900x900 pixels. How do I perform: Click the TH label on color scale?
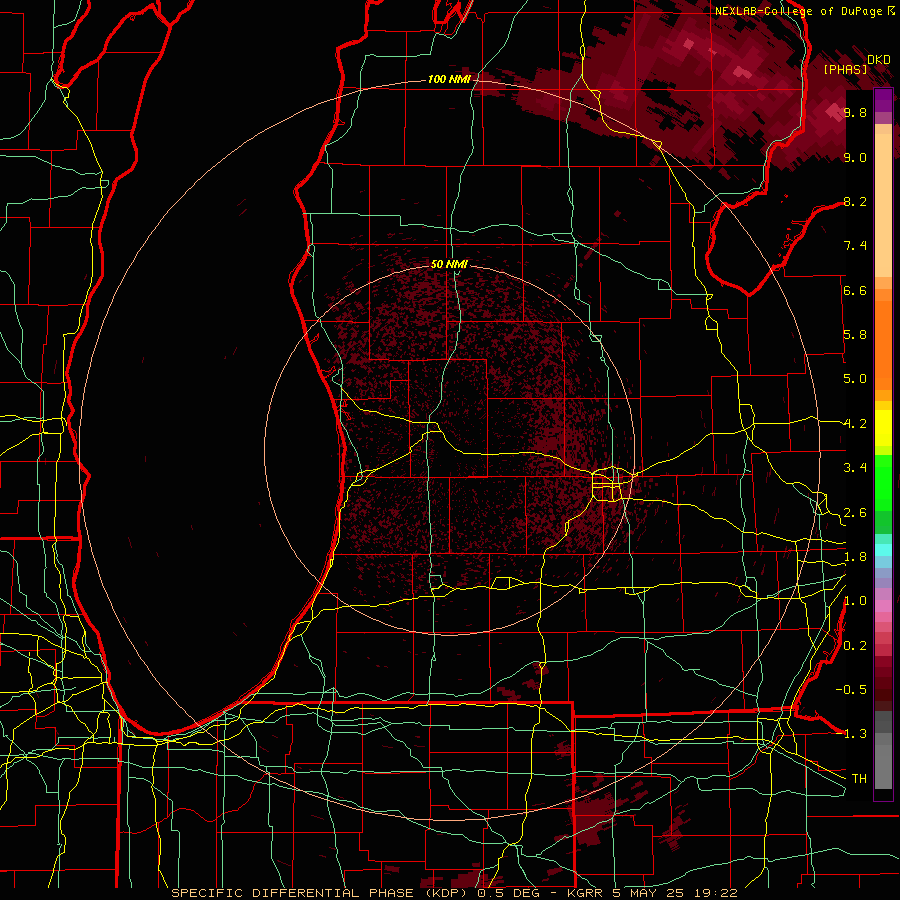[859, 779]
